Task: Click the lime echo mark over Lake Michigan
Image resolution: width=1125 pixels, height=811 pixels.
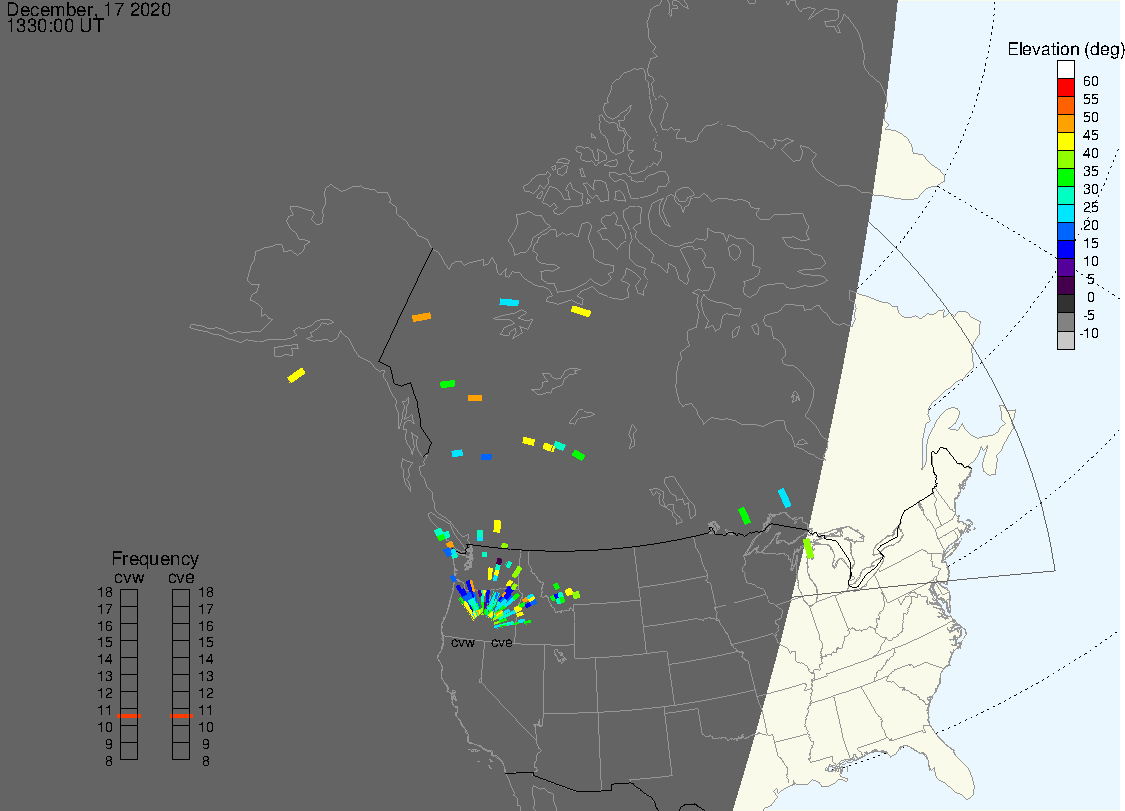Action: coord(809,548)
